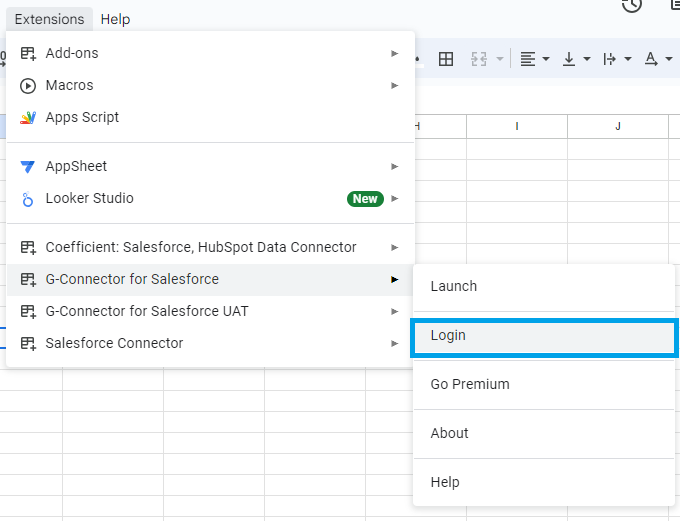Open the Help menu
Image resolution: width=680 pixels, height=521 pixels.
115,19
